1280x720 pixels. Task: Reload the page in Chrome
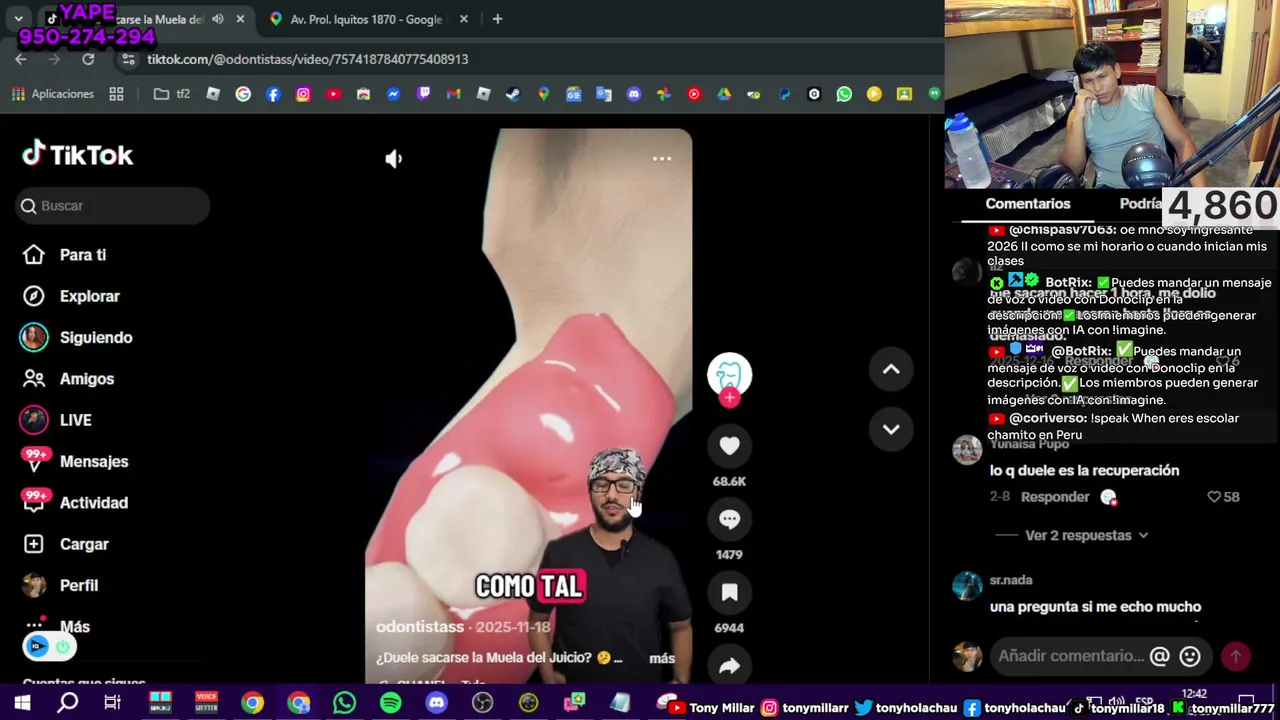coord(88,59)
